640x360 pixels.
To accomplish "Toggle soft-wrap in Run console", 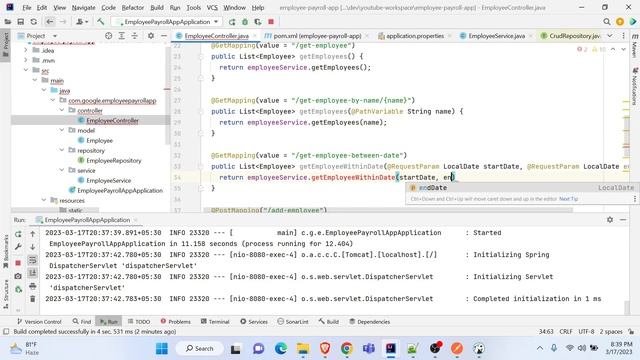I will click(33, 260).
